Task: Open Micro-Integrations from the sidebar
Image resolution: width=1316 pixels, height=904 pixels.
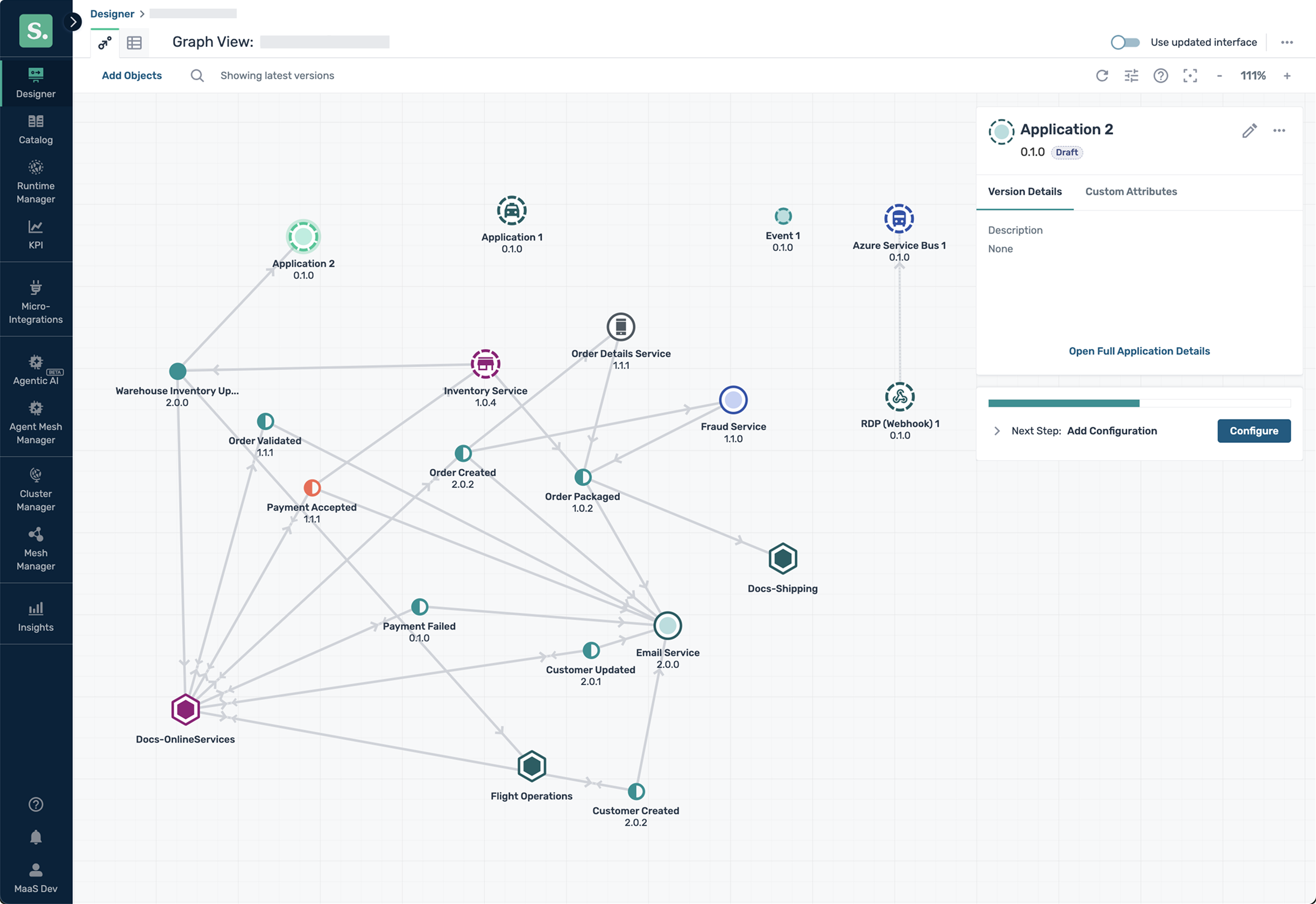Action: click(x=36, y=299)
